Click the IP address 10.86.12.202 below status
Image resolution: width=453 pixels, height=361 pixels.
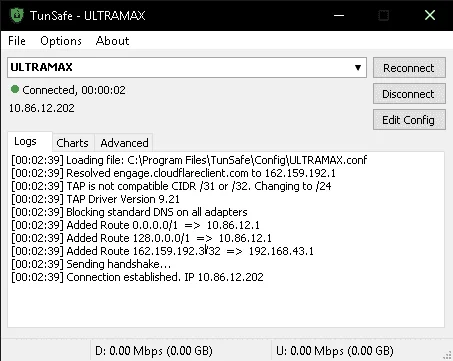pos(42,108)
